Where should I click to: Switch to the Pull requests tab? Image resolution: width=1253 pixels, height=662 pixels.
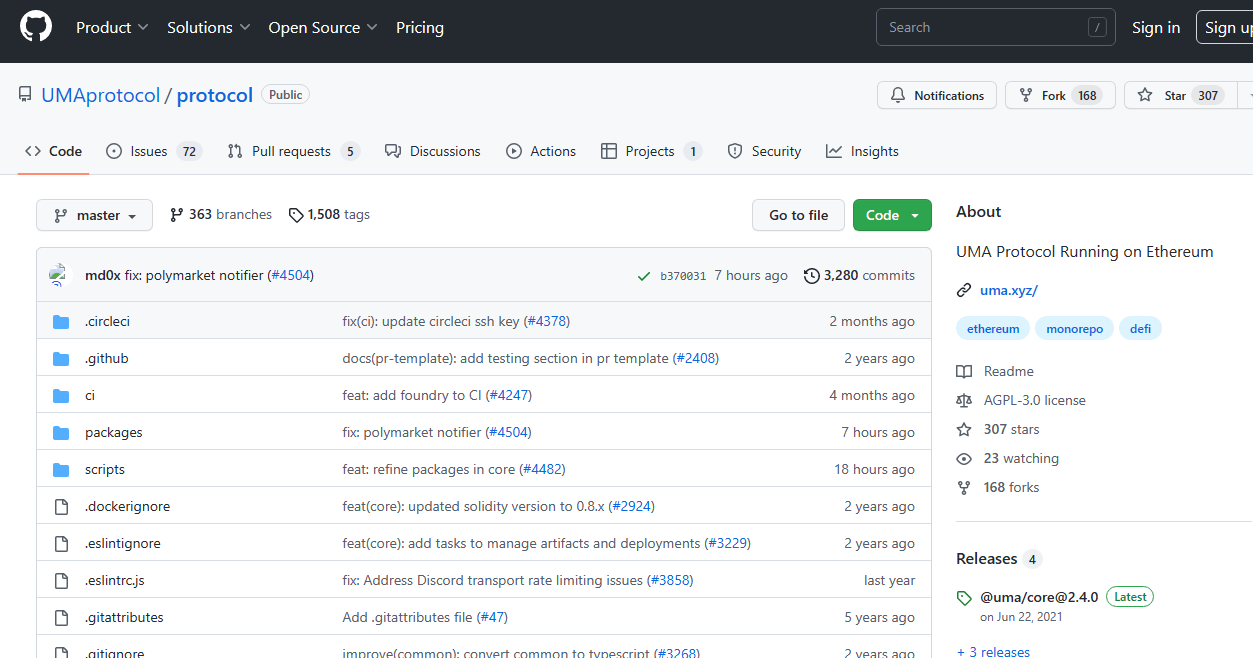[293, 151]
